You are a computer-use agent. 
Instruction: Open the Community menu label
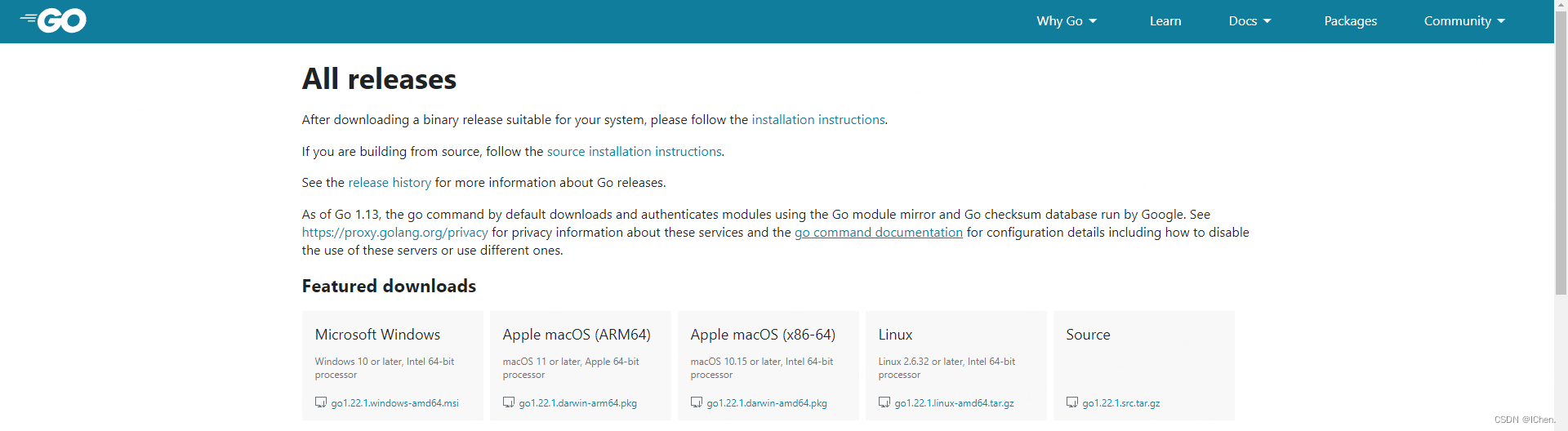[x=1457, y=21]
